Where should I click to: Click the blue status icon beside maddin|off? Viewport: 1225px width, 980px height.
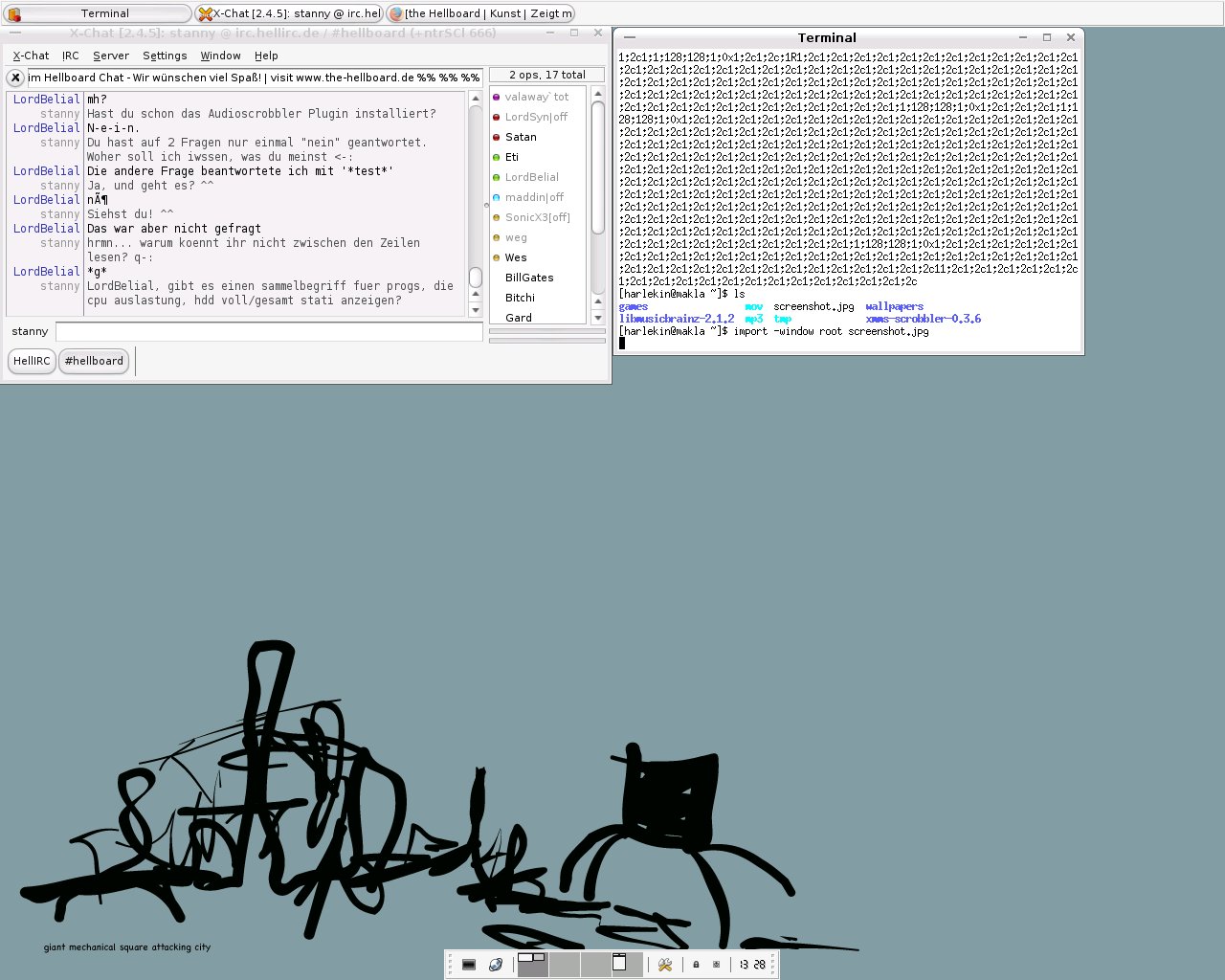pos(496,197)
